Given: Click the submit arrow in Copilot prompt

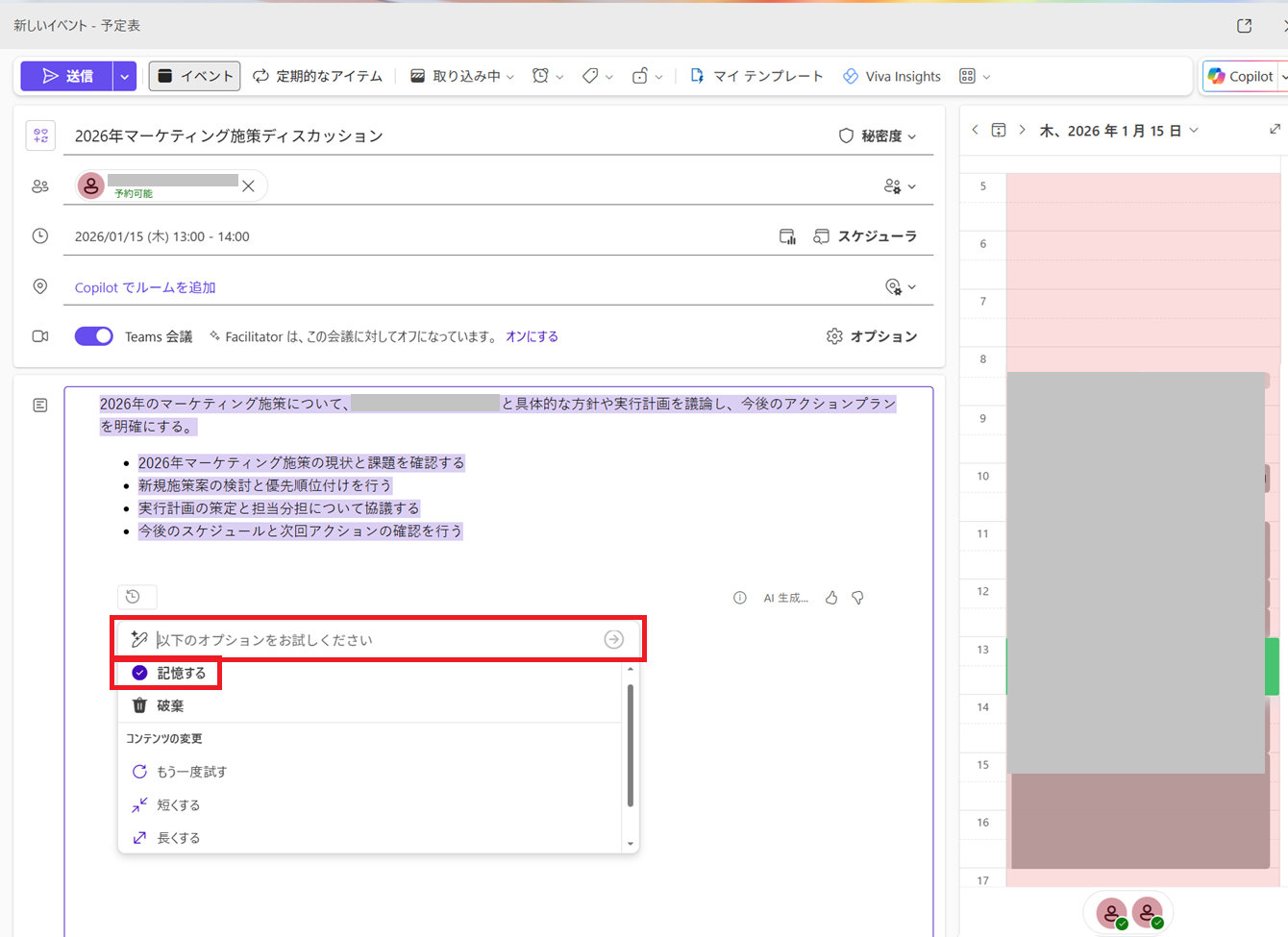Looking at the screenshot, I should 613,640.
